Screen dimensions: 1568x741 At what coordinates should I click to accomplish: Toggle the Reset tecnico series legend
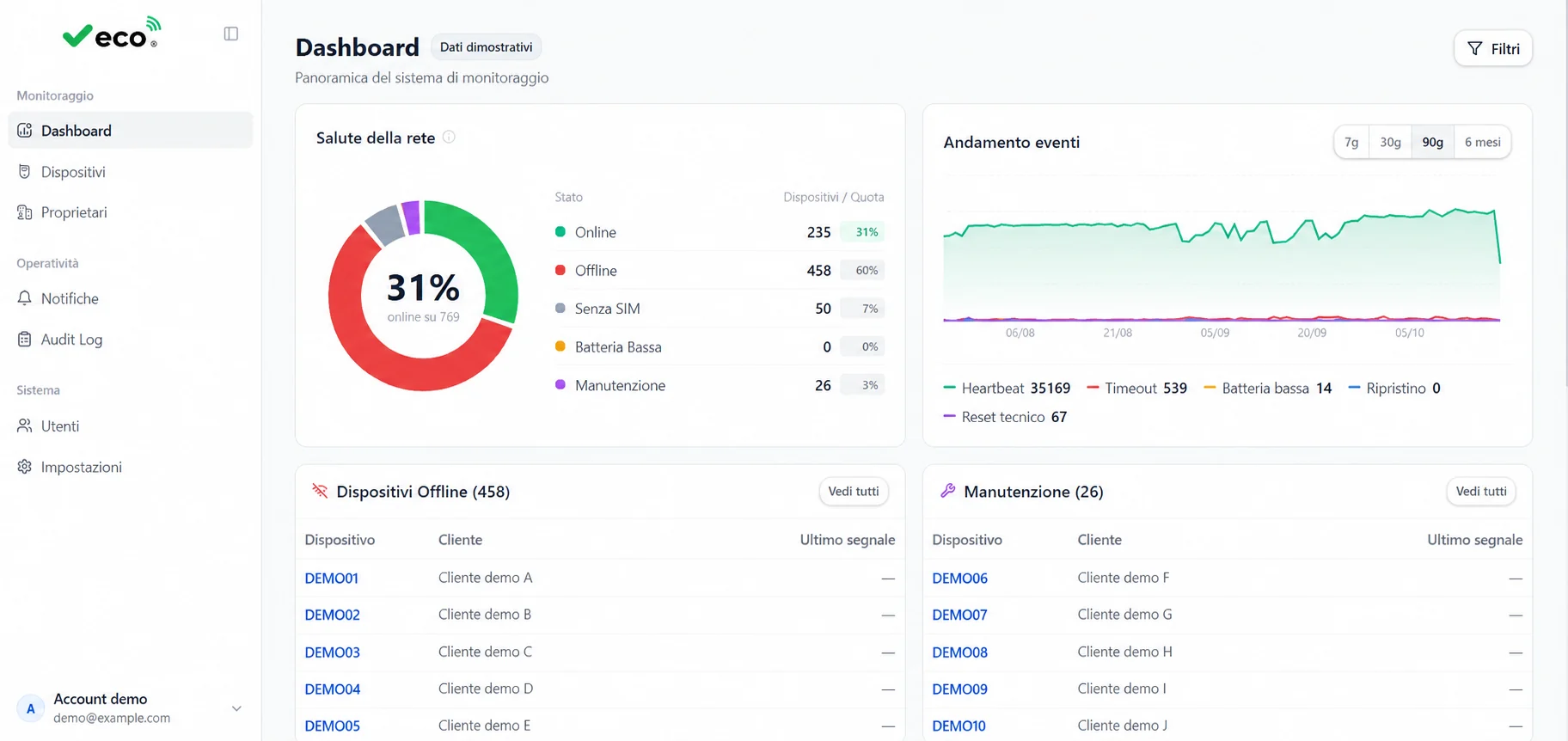pos(1005,417)
